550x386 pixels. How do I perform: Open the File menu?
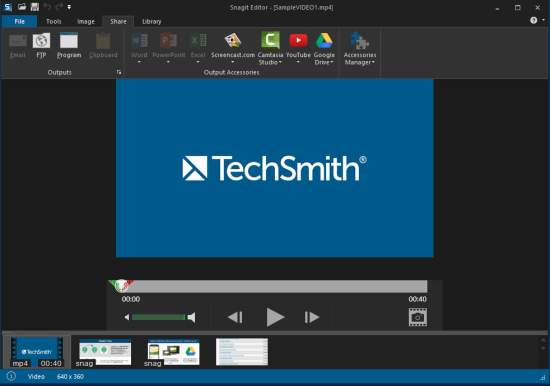click(19, 21)
